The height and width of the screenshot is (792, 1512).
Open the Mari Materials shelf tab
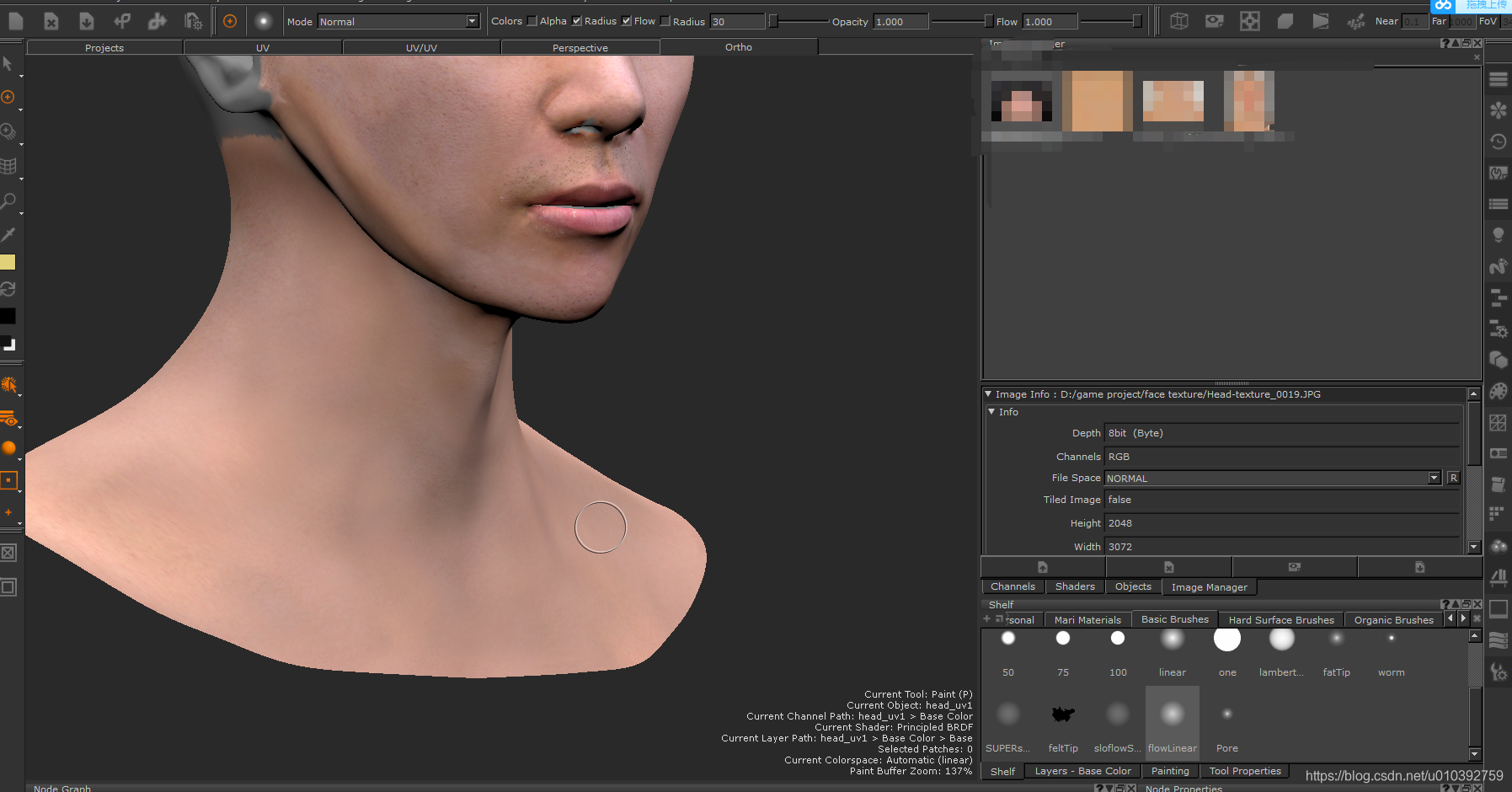pos(1087,620)
